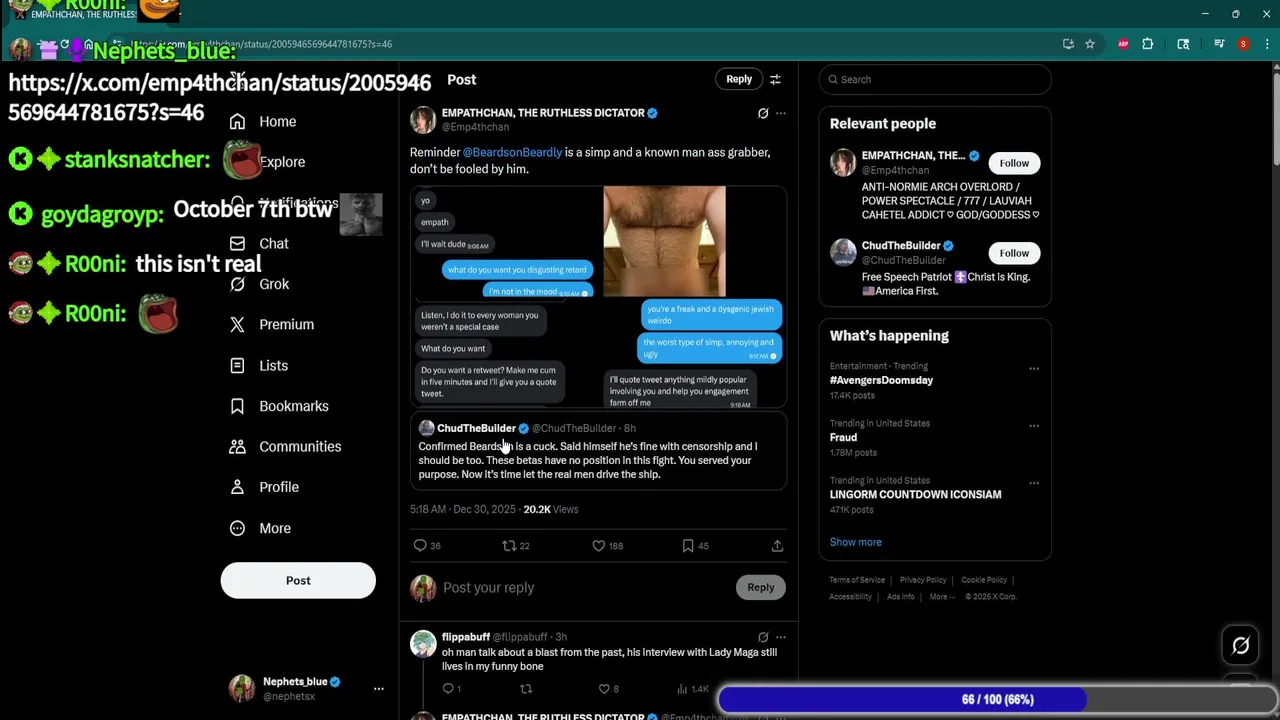The image size is (1280, 720).
Task: Open Fraud trending topic
Action: pos(843,437)
